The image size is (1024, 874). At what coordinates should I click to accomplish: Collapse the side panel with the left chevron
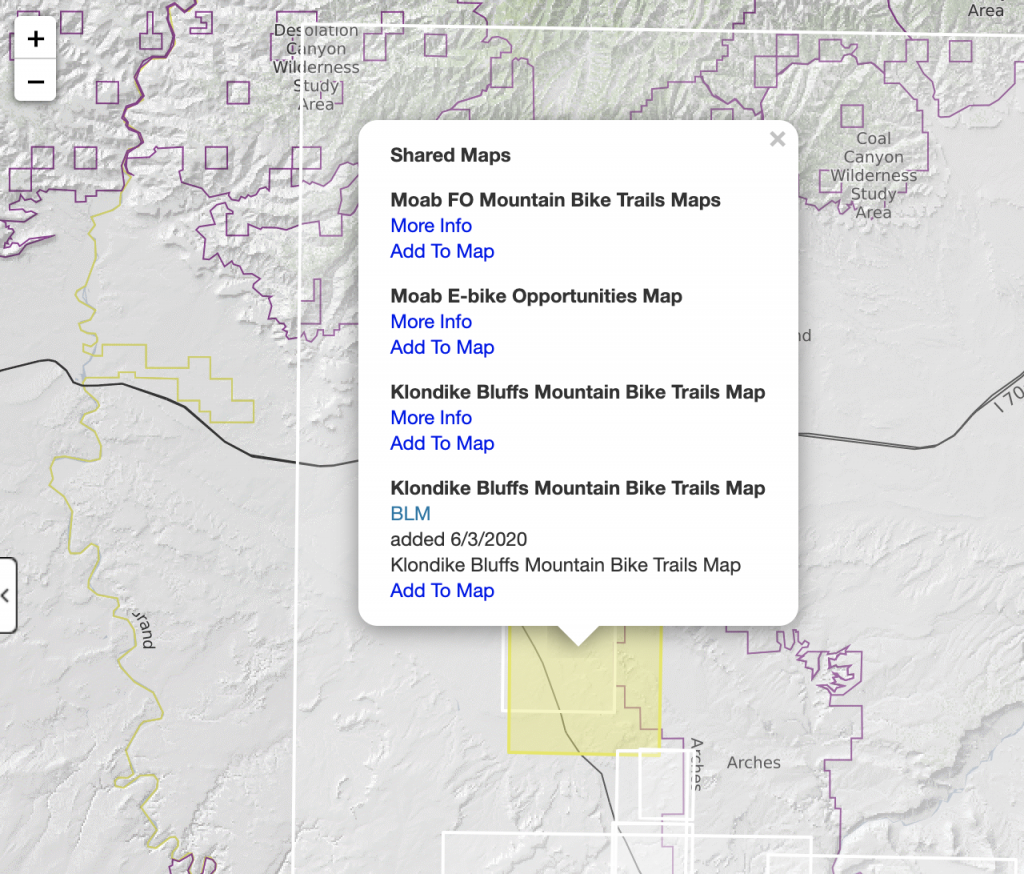[8, 596]
